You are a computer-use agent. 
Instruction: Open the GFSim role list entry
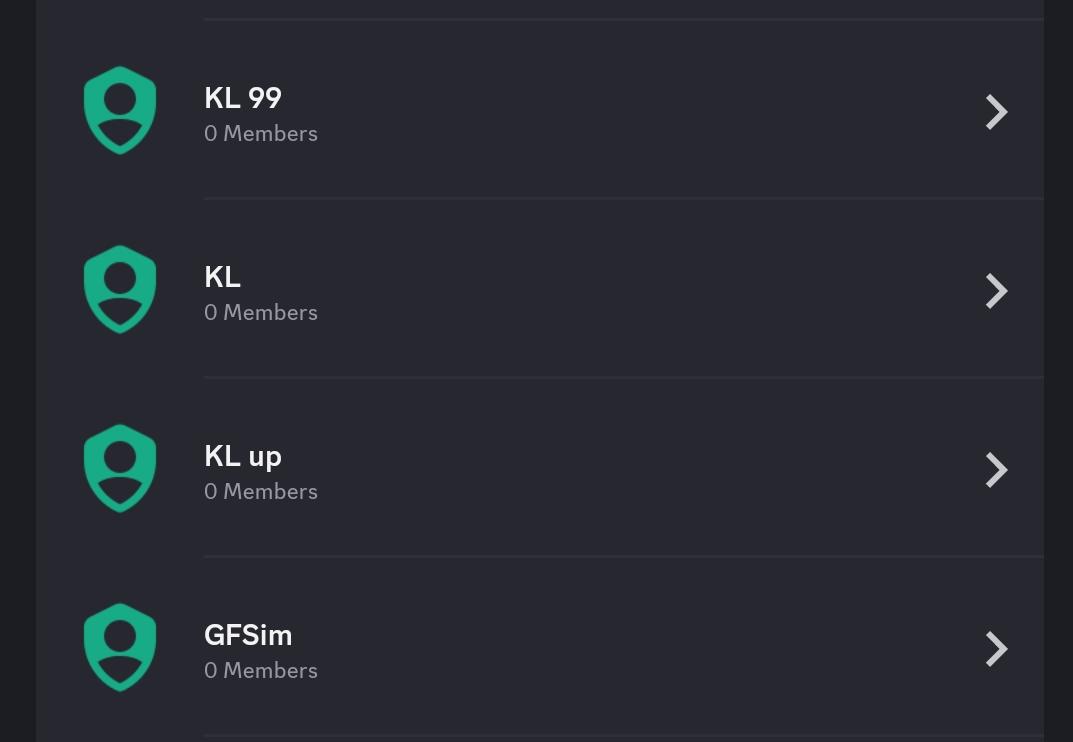540,648
